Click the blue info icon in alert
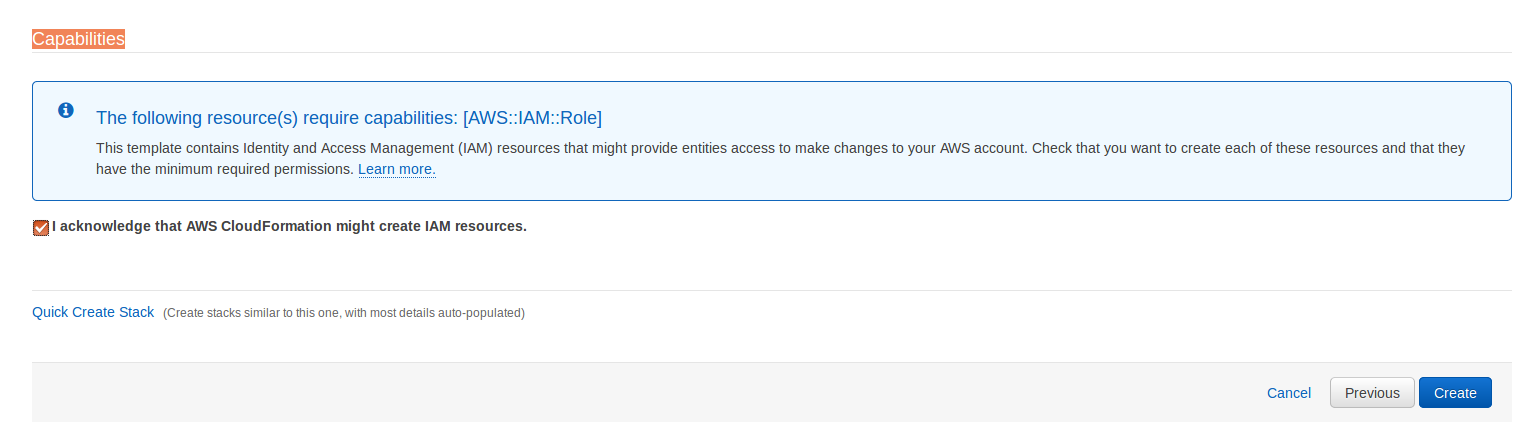This screenshot has width=1527, height=425. point(66,110)
